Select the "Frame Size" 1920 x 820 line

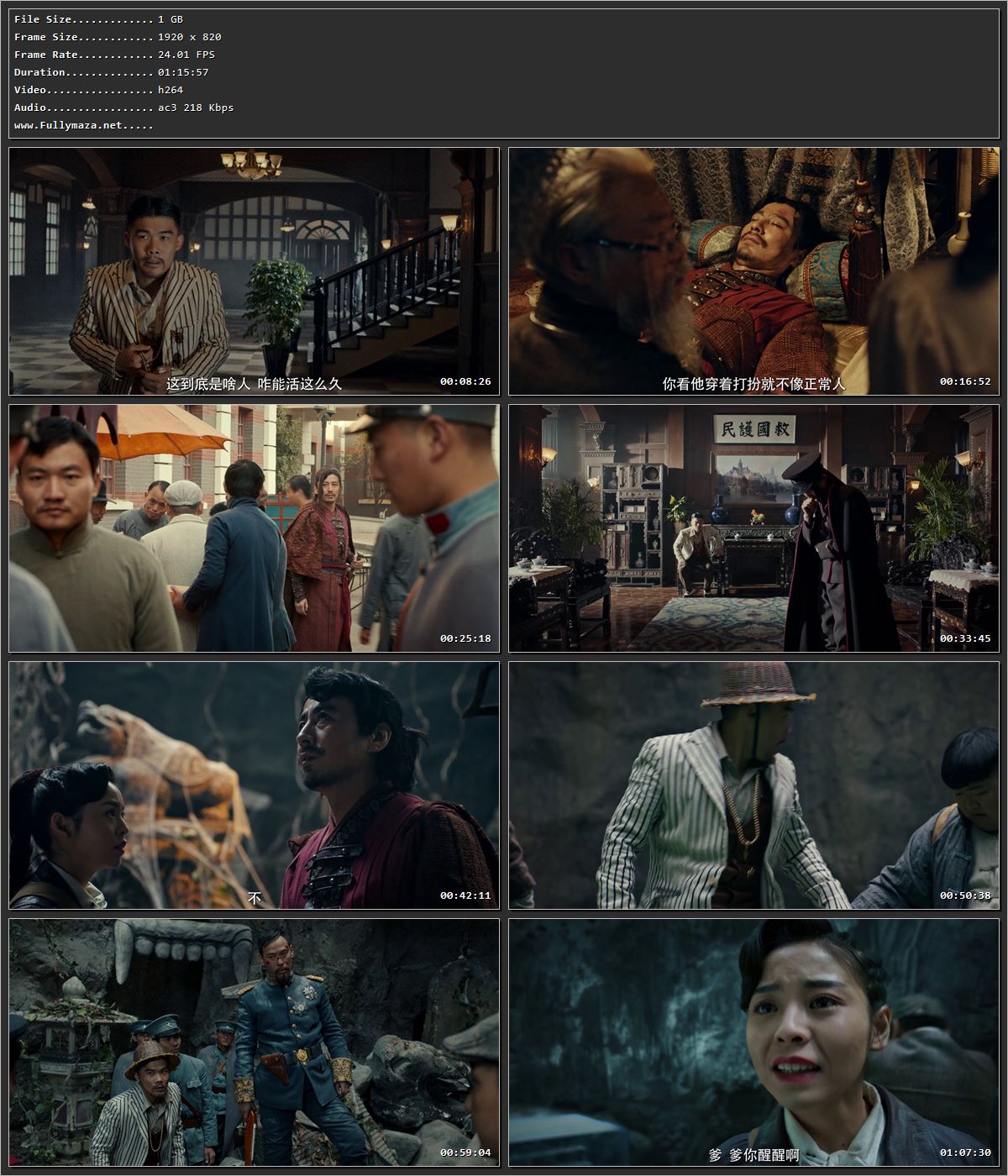tap(118, 37)
